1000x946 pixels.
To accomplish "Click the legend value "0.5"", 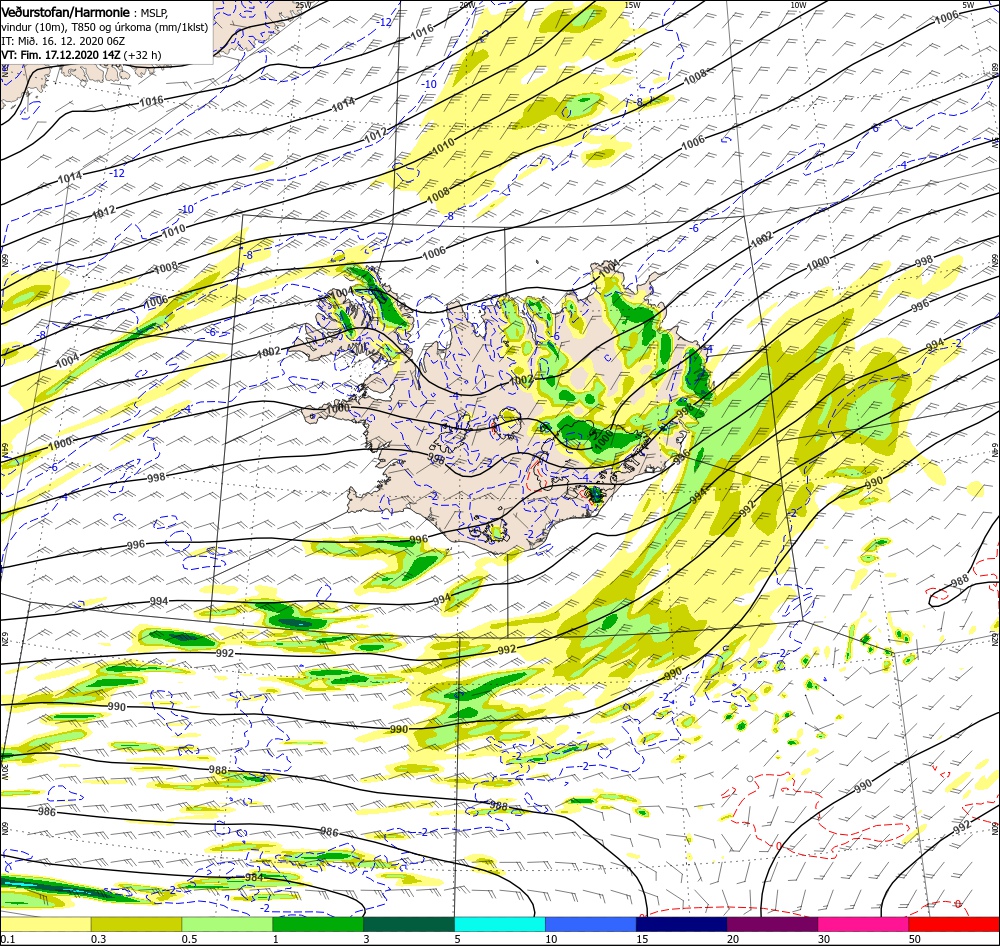I will click(x=189, y=939).
